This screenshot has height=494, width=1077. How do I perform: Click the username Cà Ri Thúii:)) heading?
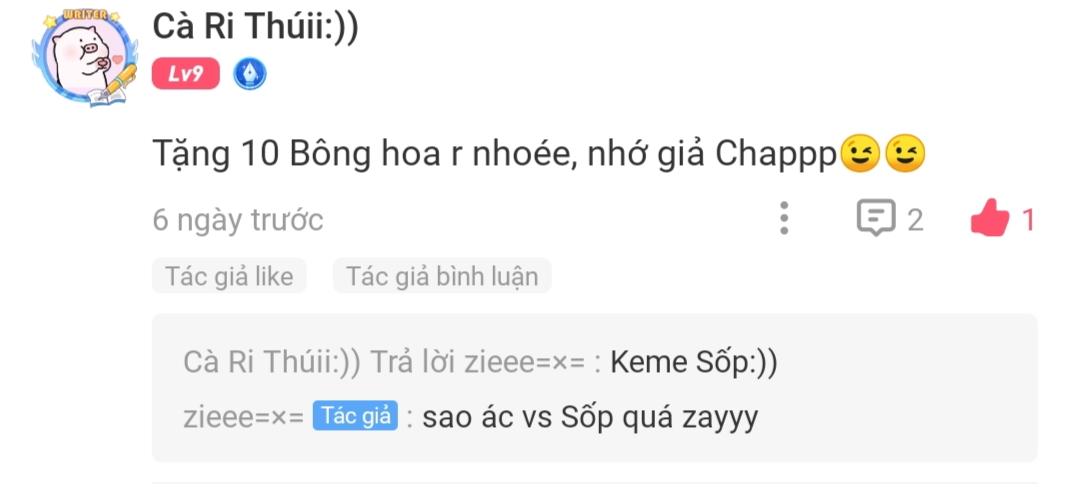coord(256,27)
